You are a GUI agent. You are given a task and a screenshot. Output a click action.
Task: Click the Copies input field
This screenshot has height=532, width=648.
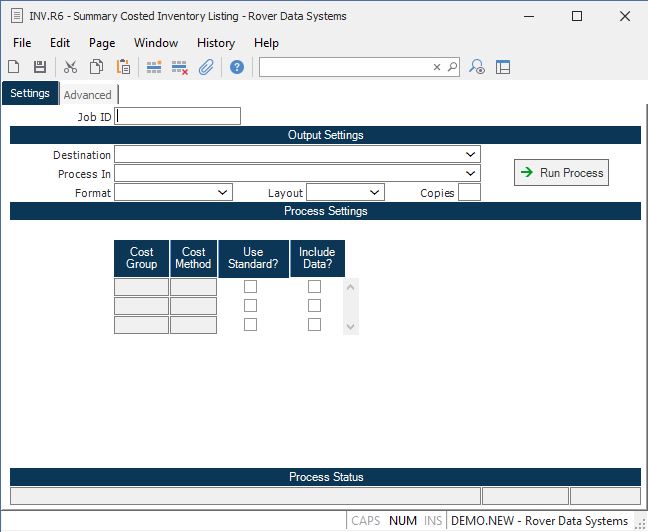click(469, 193)
